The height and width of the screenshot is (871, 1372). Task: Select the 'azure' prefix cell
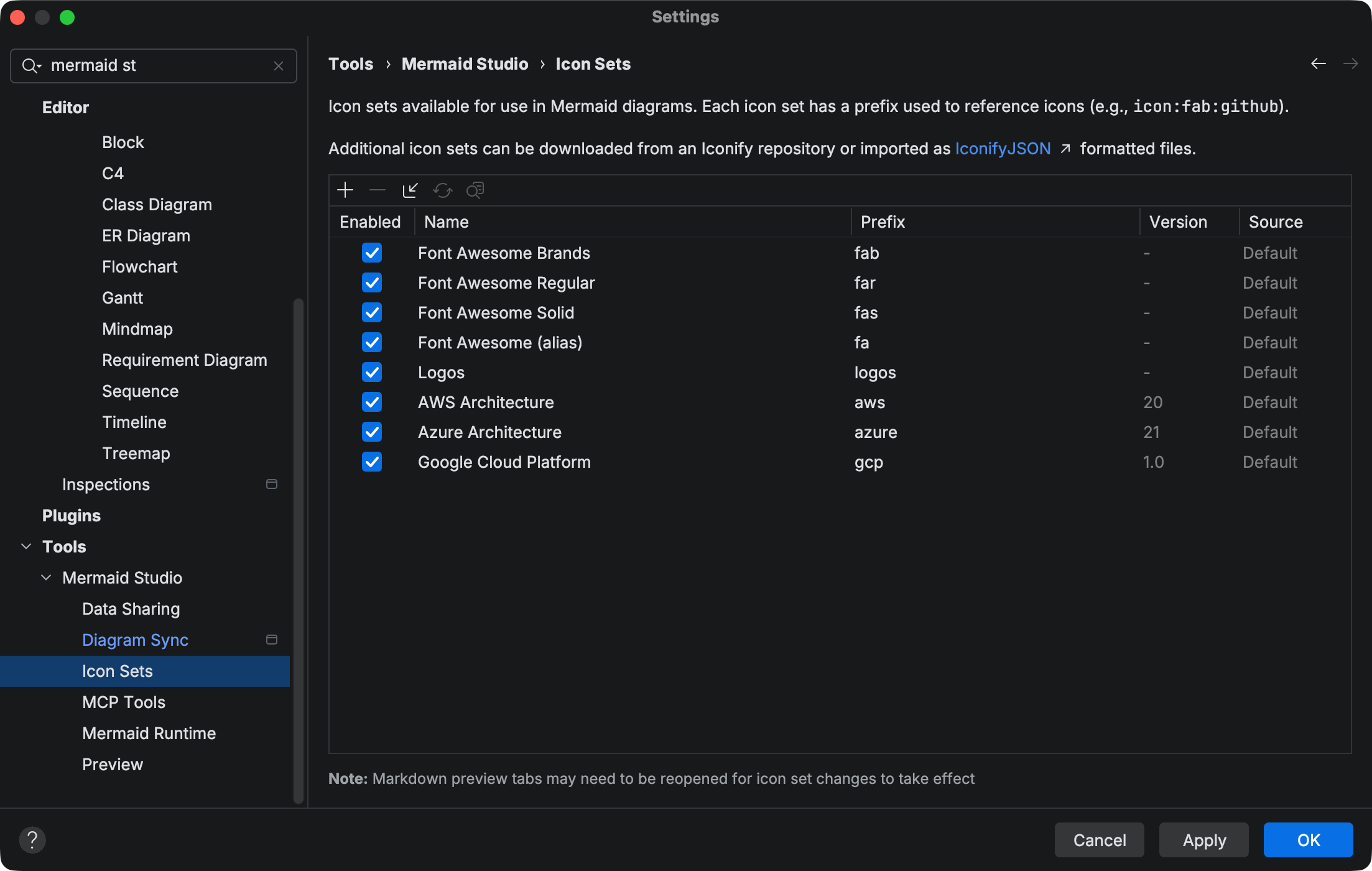[x=876, y=432]
